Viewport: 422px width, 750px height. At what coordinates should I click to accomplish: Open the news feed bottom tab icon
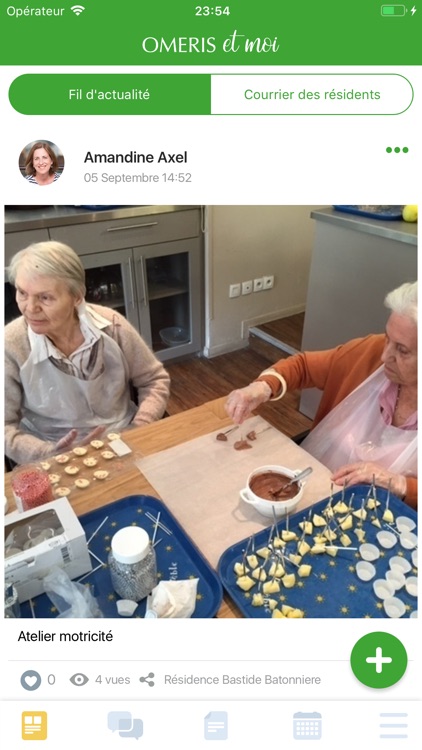[34, 725]
